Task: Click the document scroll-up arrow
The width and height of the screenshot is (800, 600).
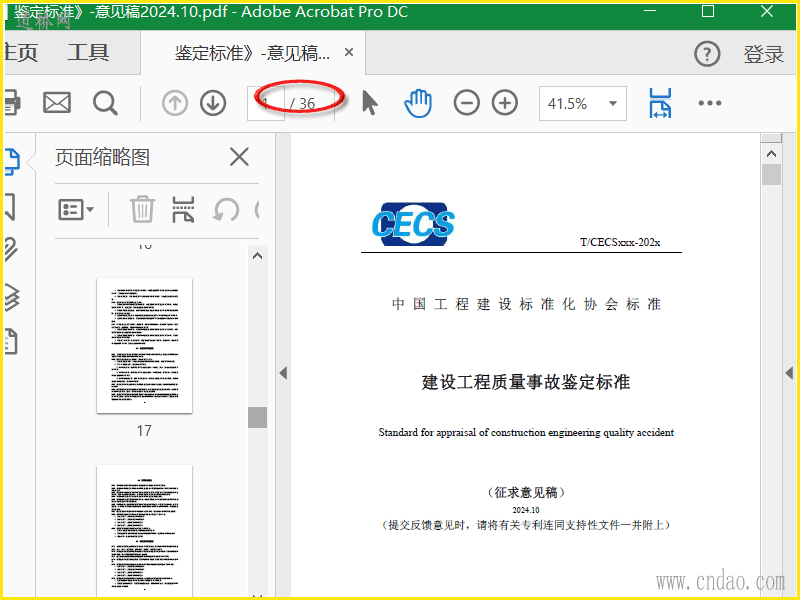Action: [771, 154]
